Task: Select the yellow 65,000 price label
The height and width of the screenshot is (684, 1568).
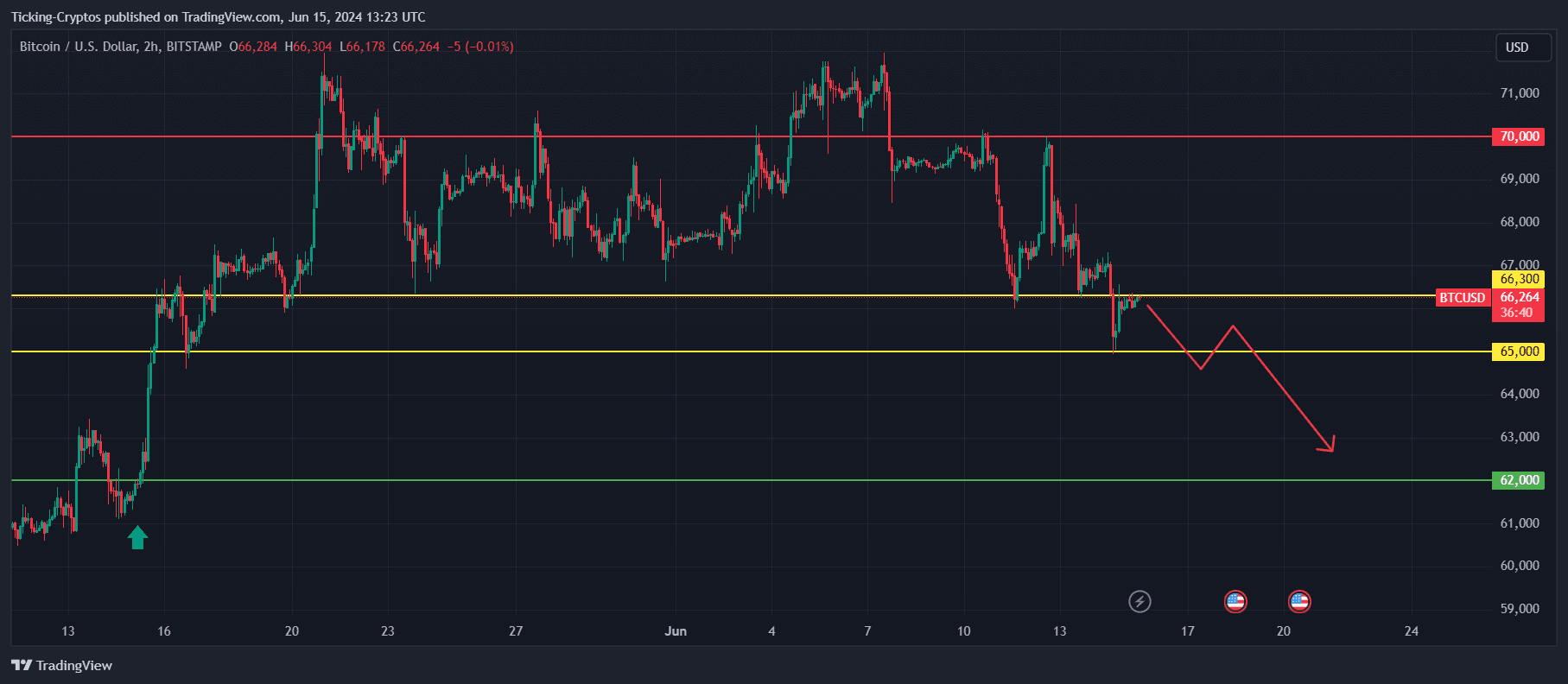Action: 1519,351
